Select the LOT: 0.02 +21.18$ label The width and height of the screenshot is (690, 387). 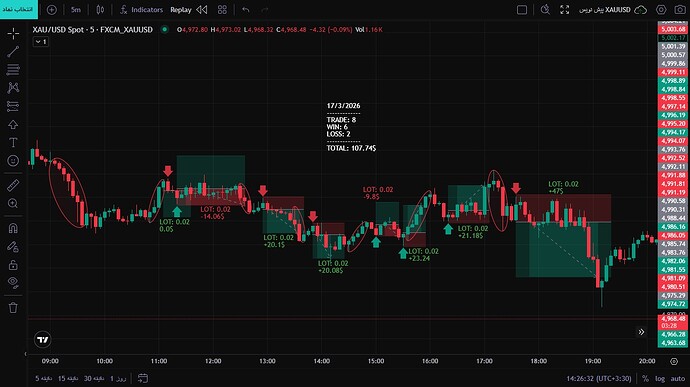[x=473, y=232]
